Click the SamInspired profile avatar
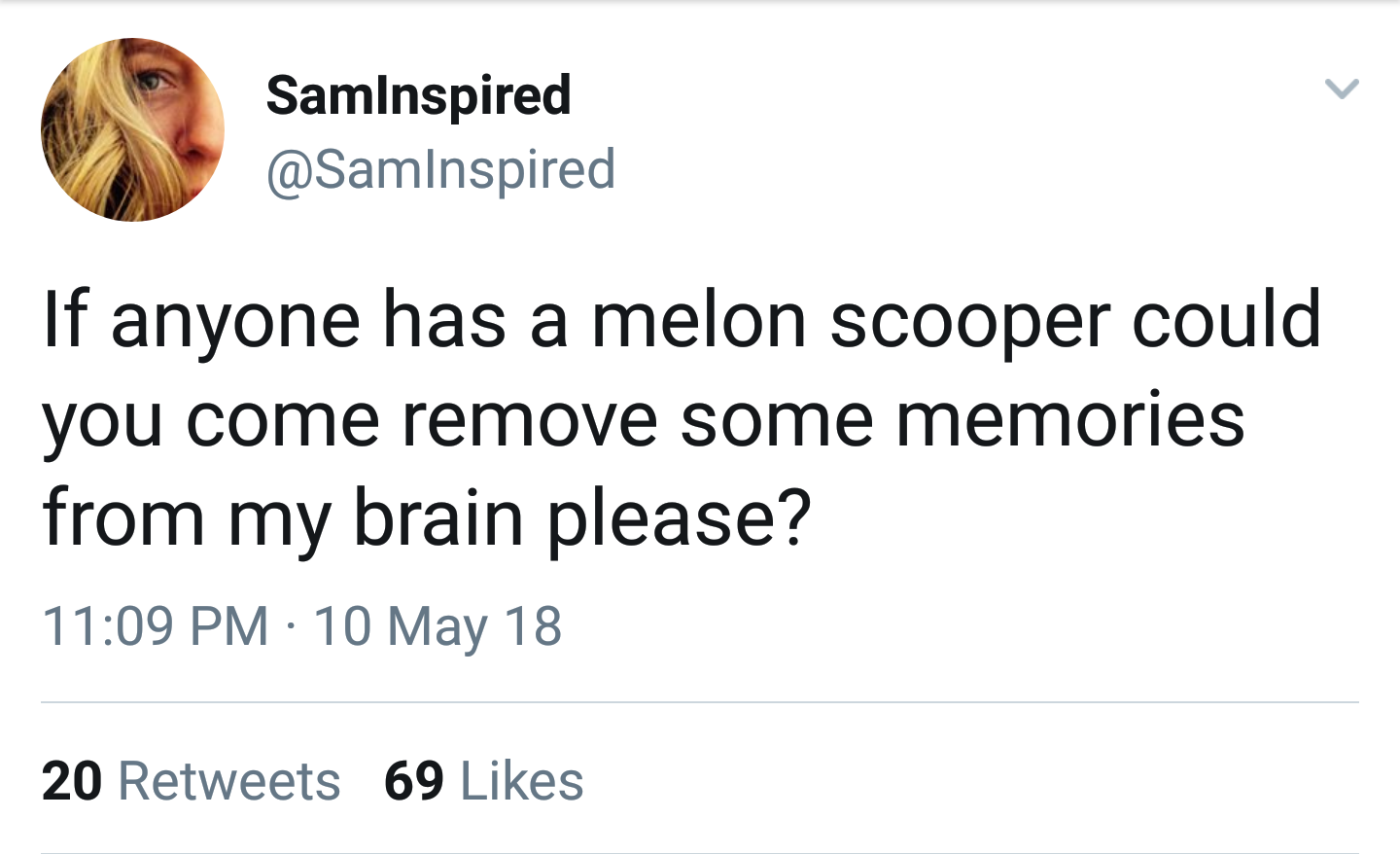The image size is (1400, 854). (132, 129)
